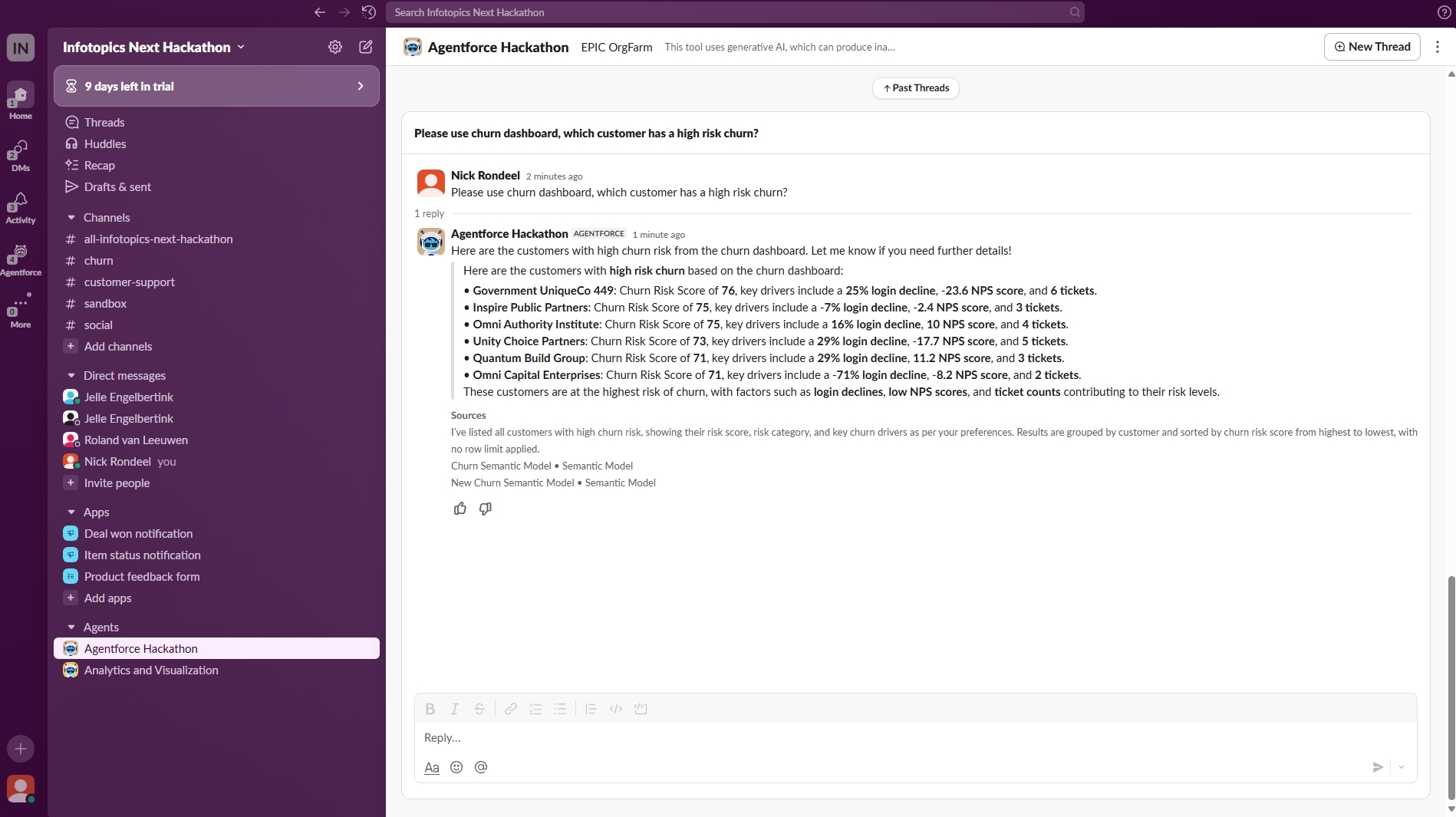Open the social channel
The height and width of the screenshot is (817, 1456).
(216, 325)
